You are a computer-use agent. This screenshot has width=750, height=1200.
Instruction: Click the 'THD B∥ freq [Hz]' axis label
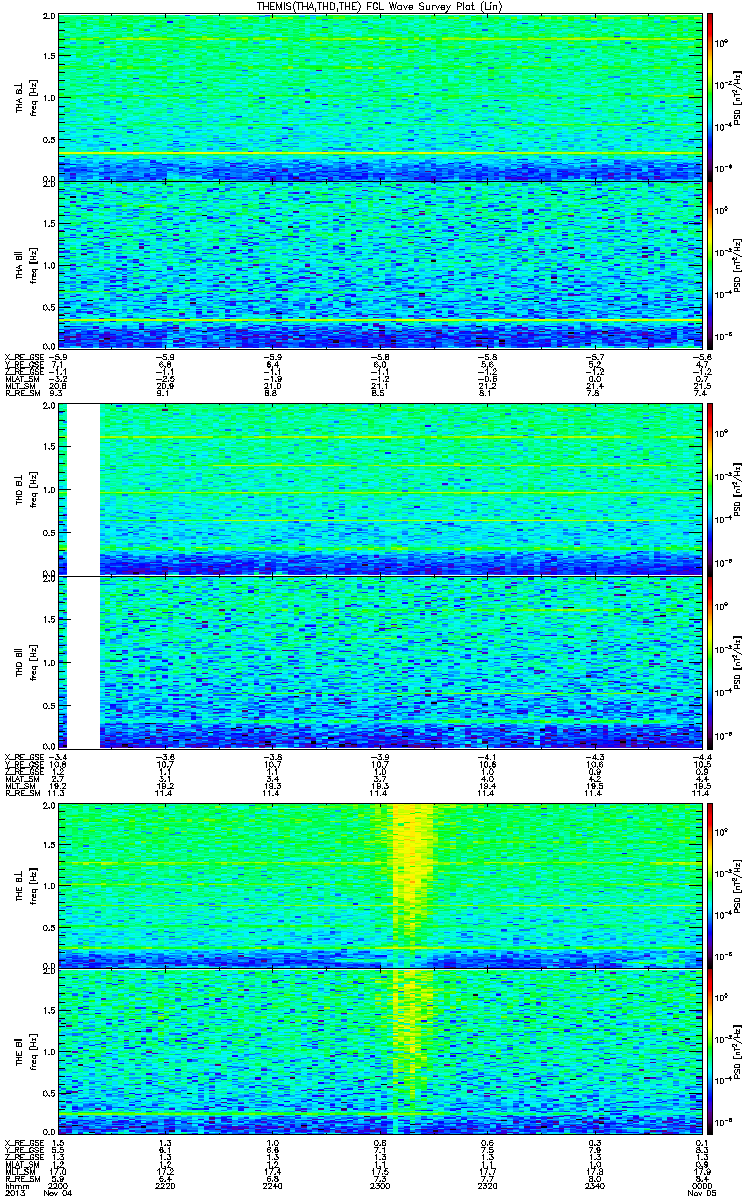coord(25,662)
